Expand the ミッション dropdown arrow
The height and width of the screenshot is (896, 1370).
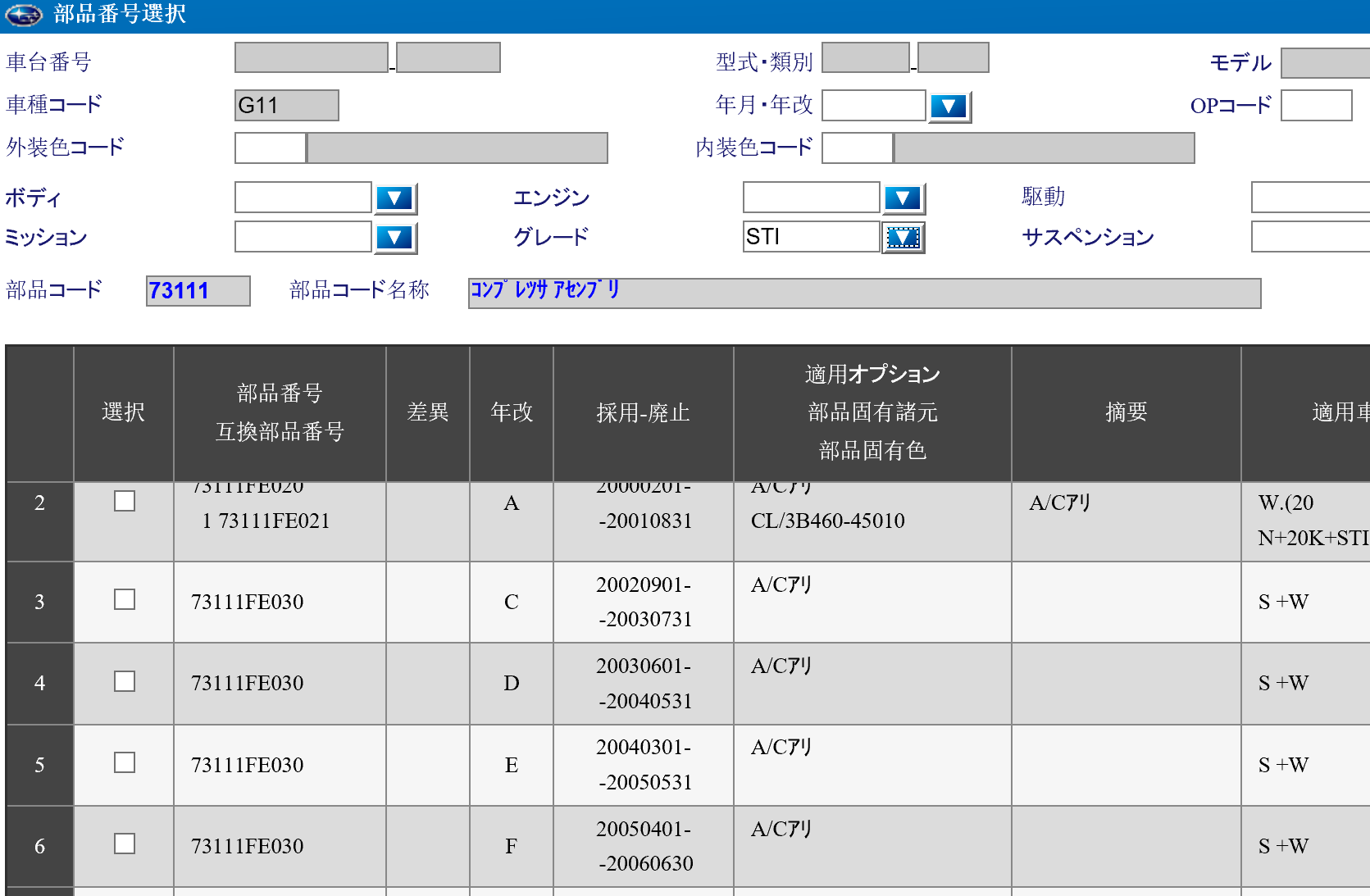tap(395, 238)
